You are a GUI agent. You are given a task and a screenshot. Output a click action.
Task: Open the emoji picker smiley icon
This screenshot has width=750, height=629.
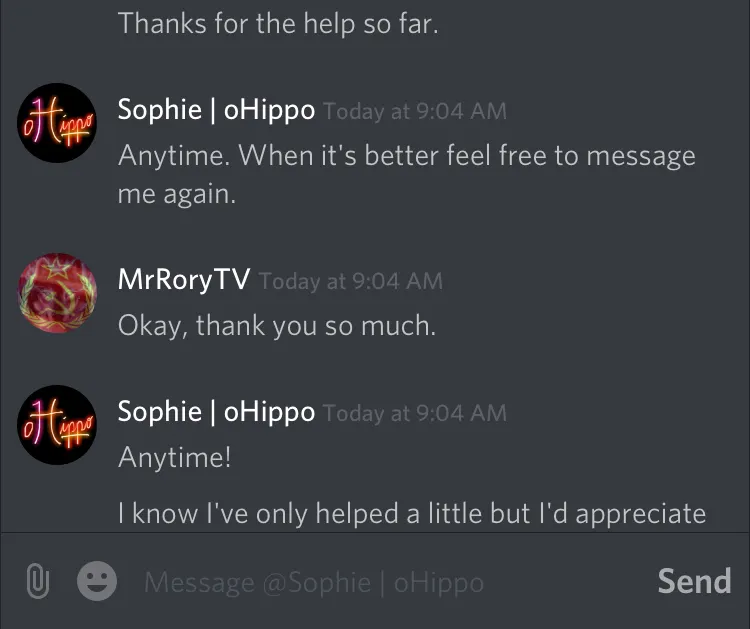pyautogui.click(x=97, y=581)
